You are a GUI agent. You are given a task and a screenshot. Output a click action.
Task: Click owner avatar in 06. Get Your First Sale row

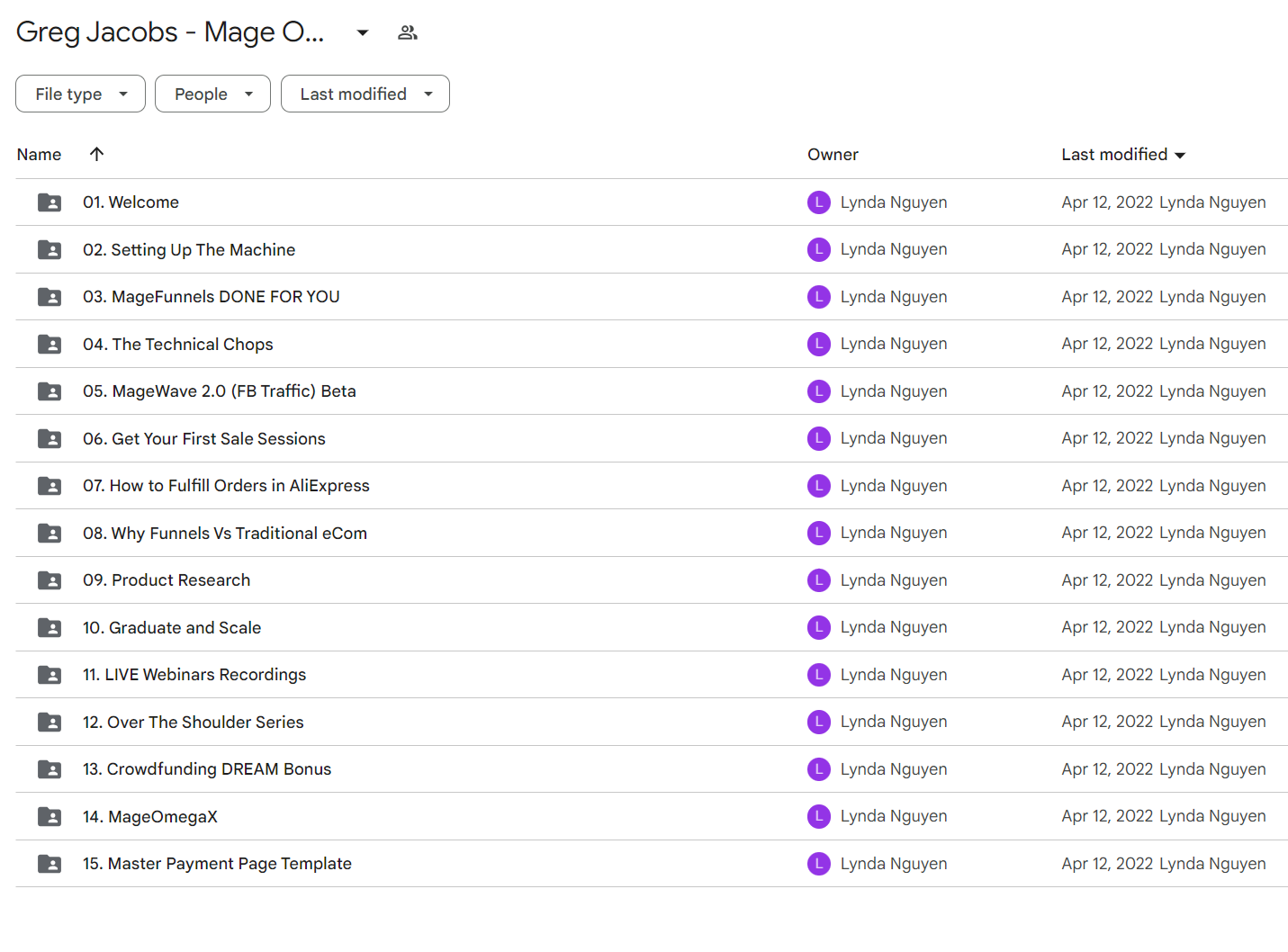[x=819, y=438]
